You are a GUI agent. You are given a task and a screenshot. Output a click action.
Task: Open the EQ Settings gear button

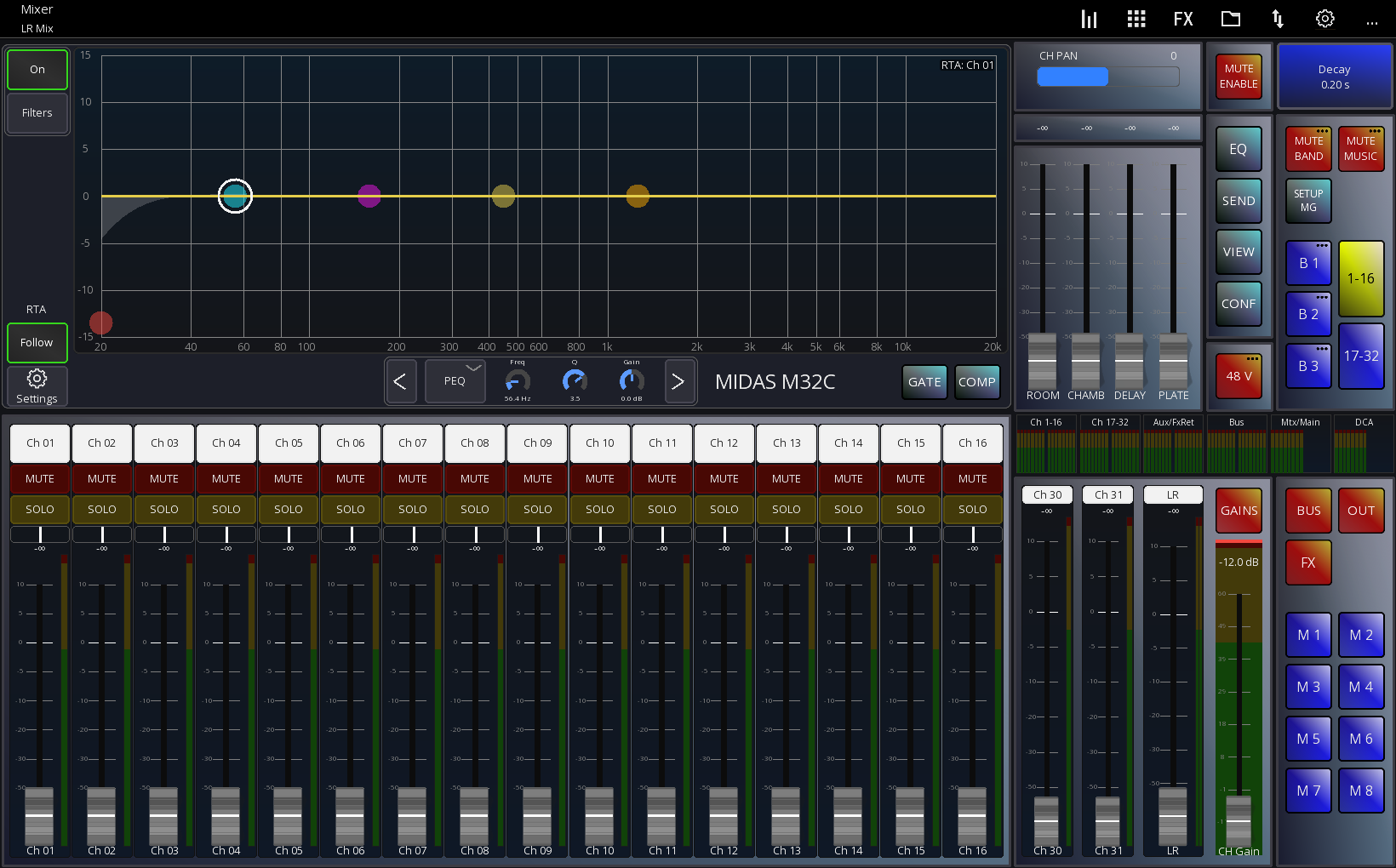37,385
